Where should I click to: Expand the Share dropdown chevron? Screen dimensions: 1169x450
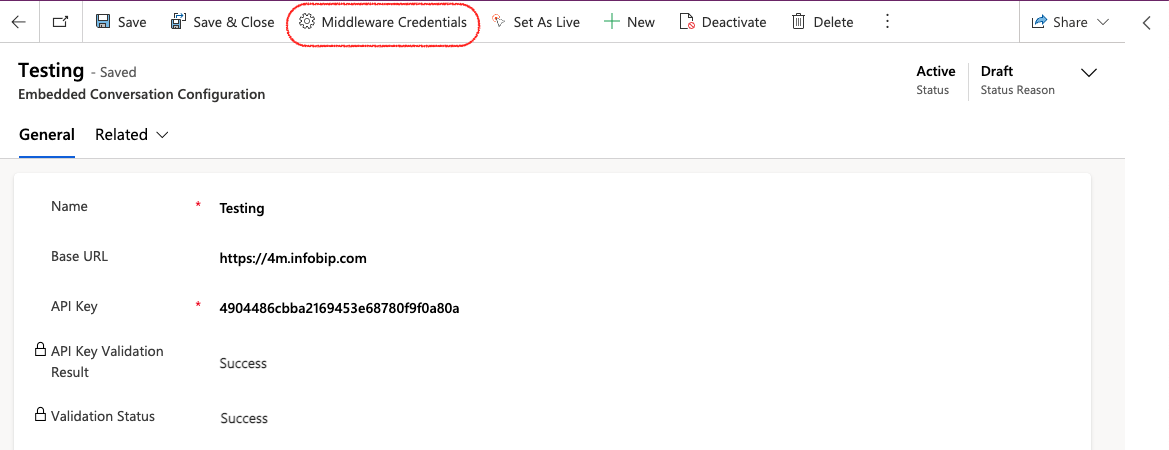(1103, 22)
